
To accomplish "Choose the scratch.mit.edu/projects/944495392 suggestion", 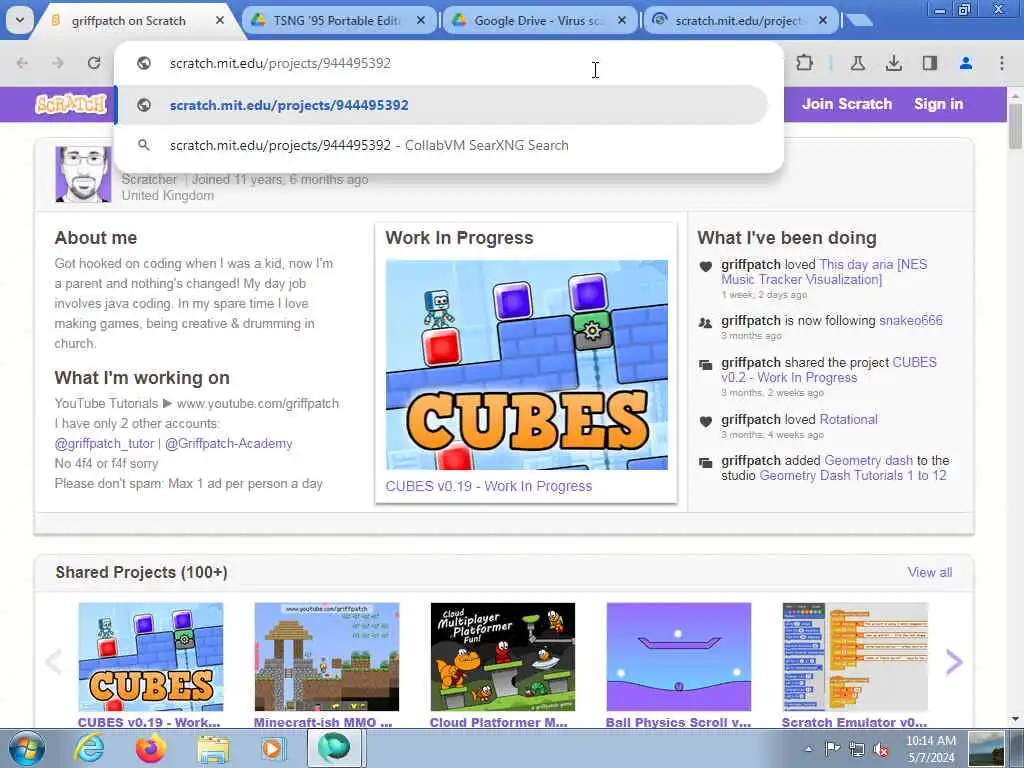I will [x=441, y=105].
